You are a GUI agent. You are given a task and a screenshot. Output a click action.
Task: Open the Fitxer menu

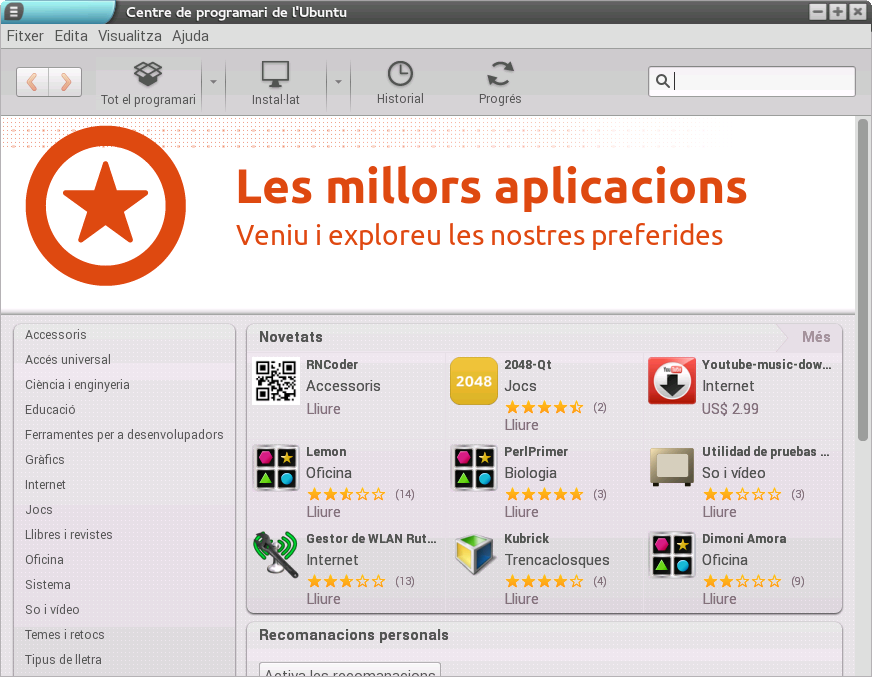(x=25, y=36)
